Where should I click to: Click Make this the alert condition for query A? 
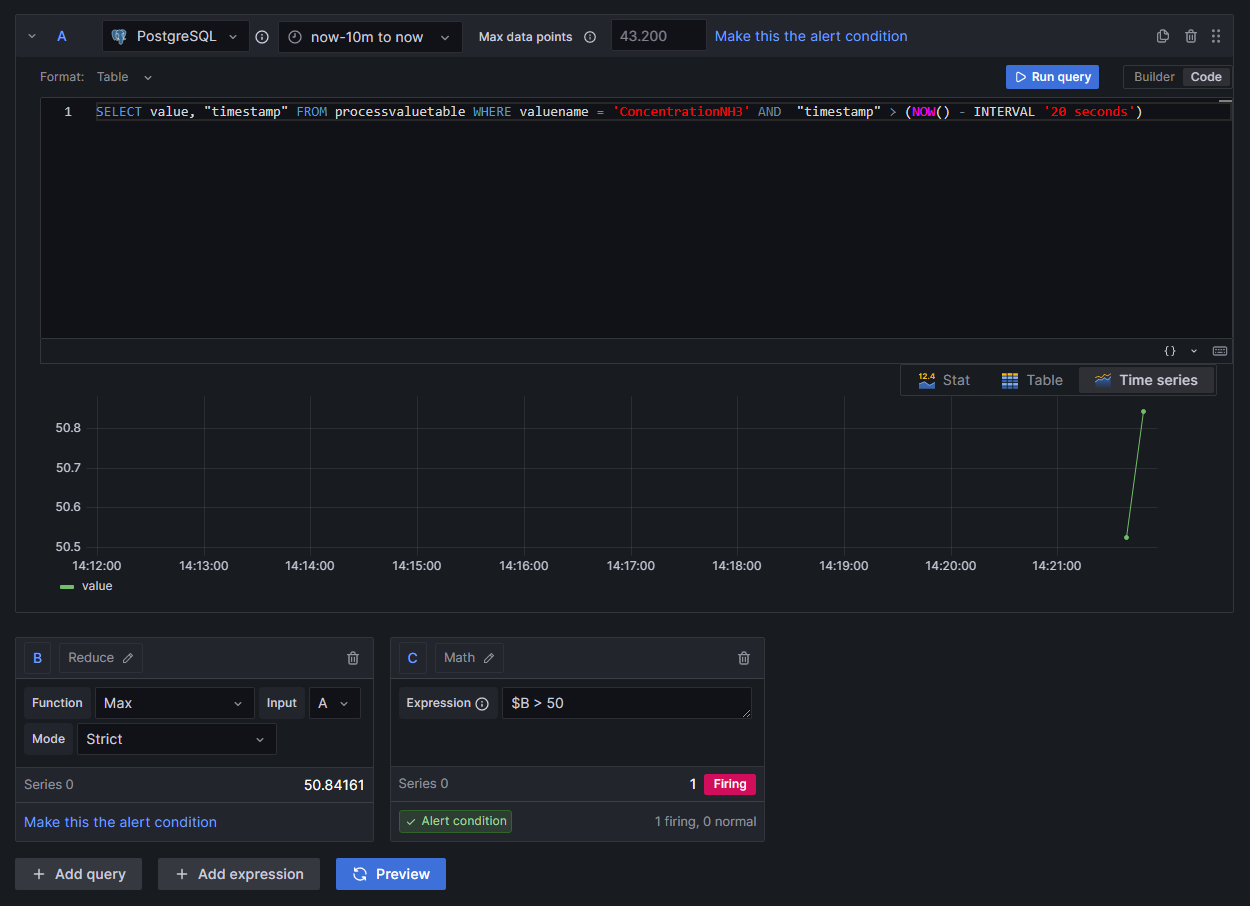point(811,36)
